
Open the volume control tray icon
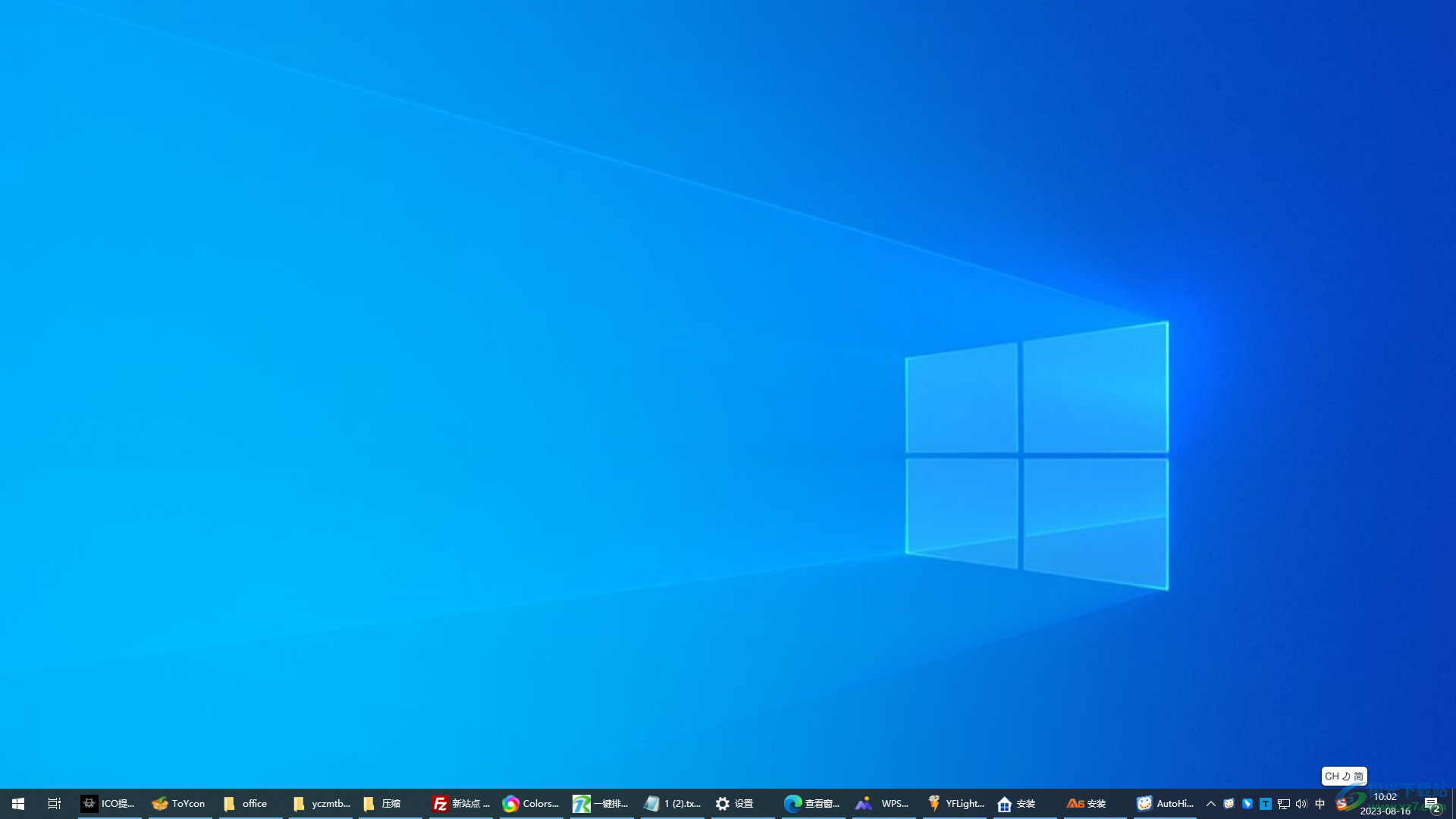(1302, 804)
